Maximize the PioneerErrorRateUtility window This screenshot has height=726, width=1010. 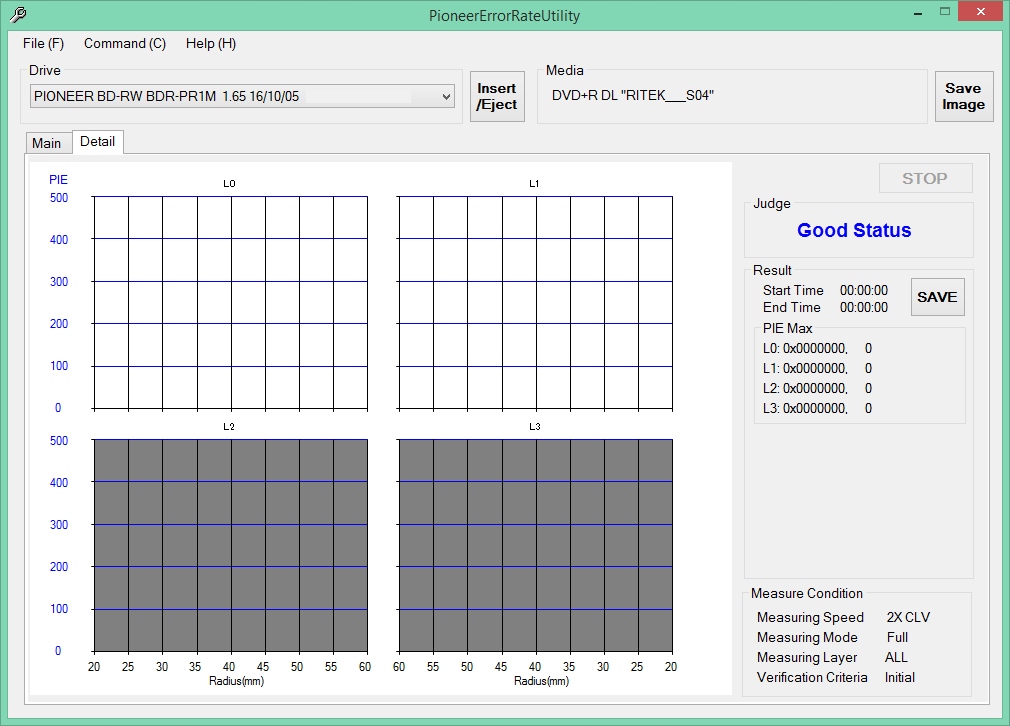(x=945, y=13)
